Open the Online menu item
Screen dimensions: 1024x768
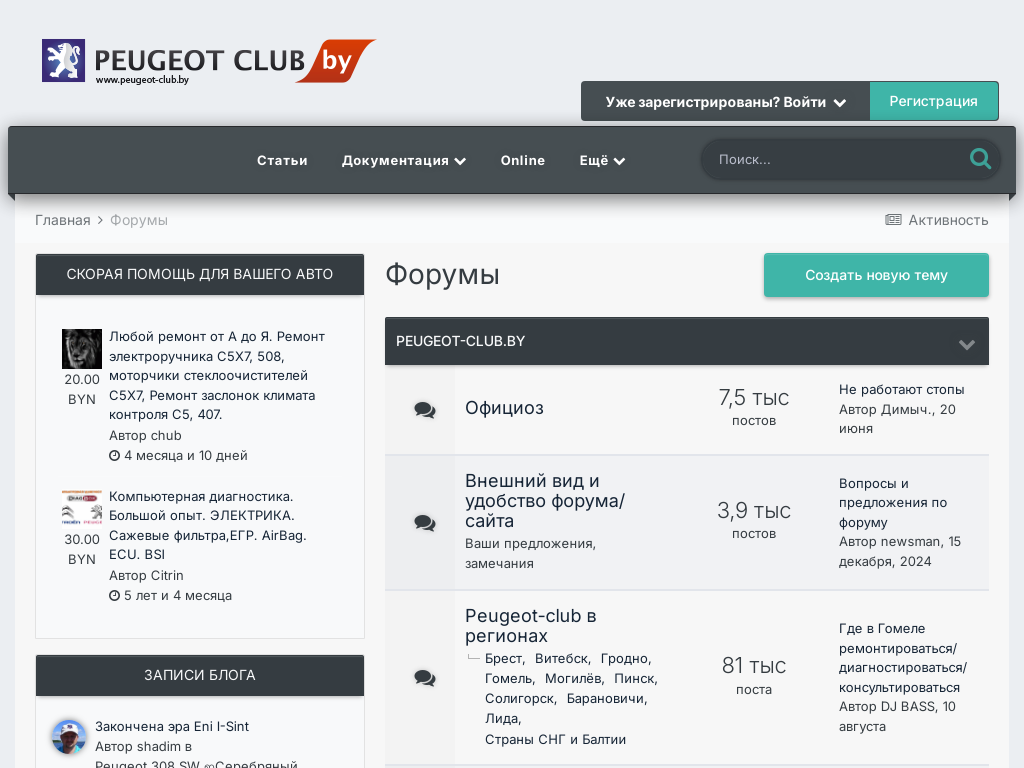(x=523, y=160)
